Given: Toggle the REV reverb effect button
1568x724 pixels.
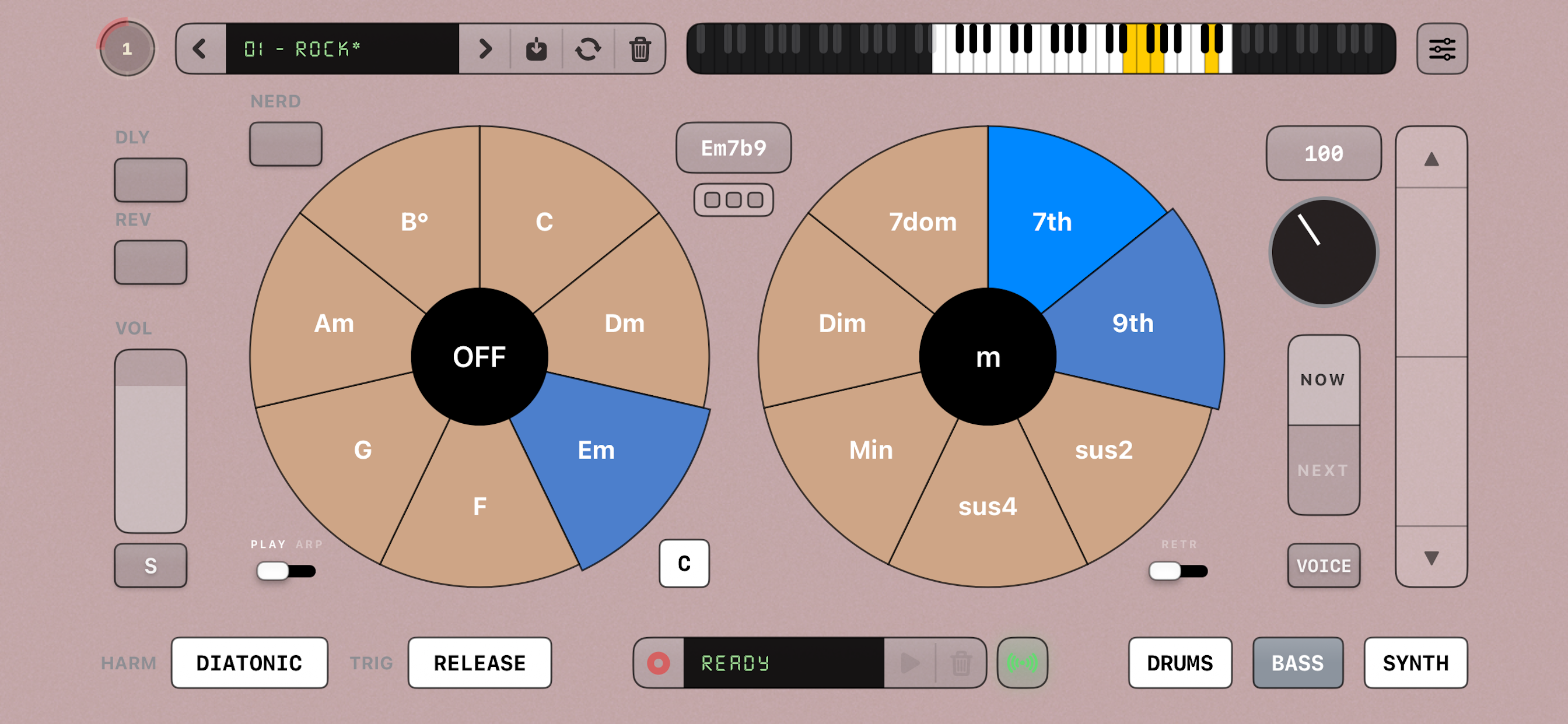Looking at the screenshot, I should click(x=150, y=262).
